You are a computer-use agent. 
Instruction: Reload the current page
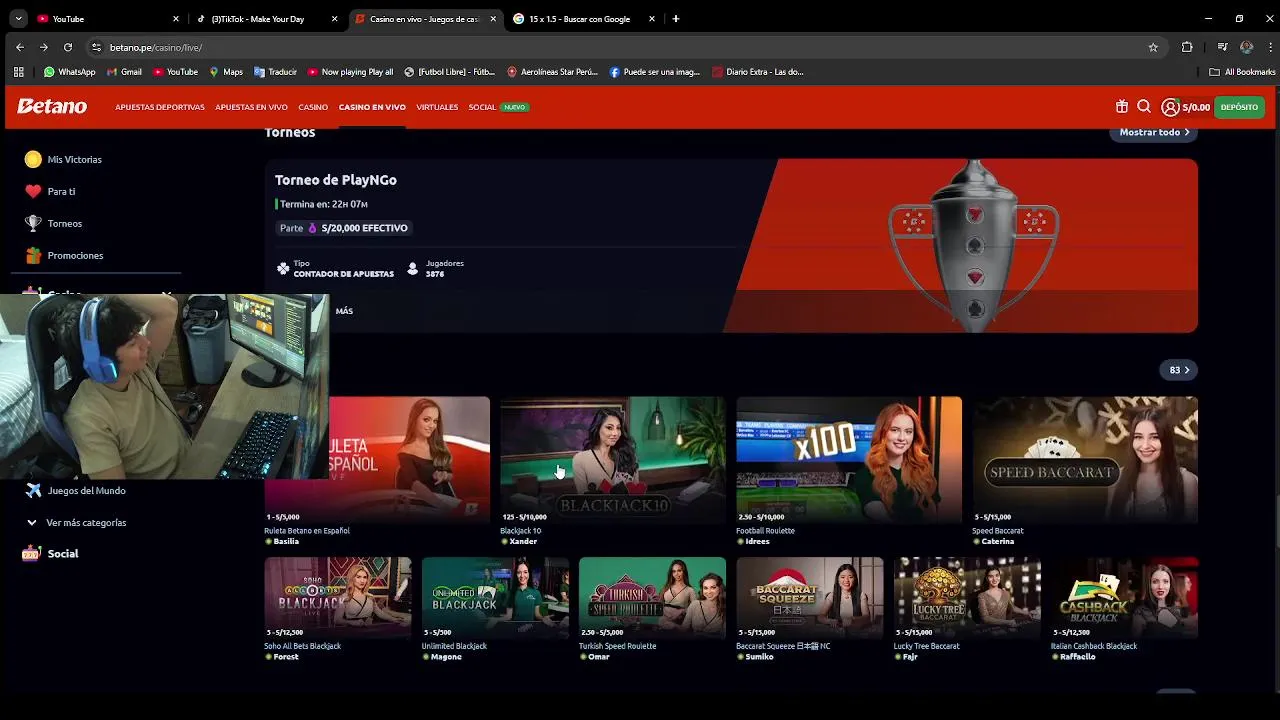coord(68,47)
